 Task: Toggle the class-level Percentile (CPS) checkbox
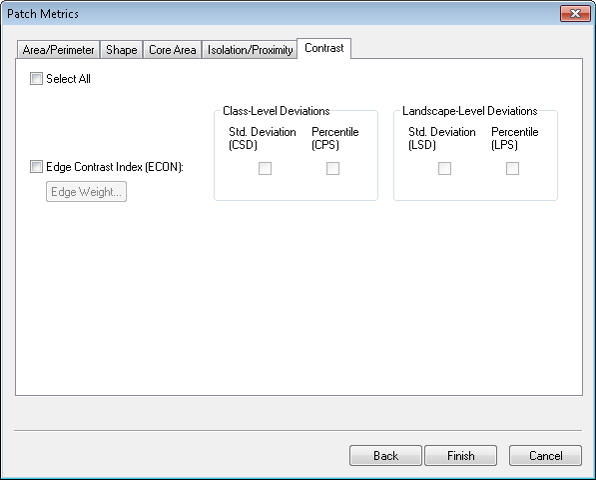pos(333,168)
